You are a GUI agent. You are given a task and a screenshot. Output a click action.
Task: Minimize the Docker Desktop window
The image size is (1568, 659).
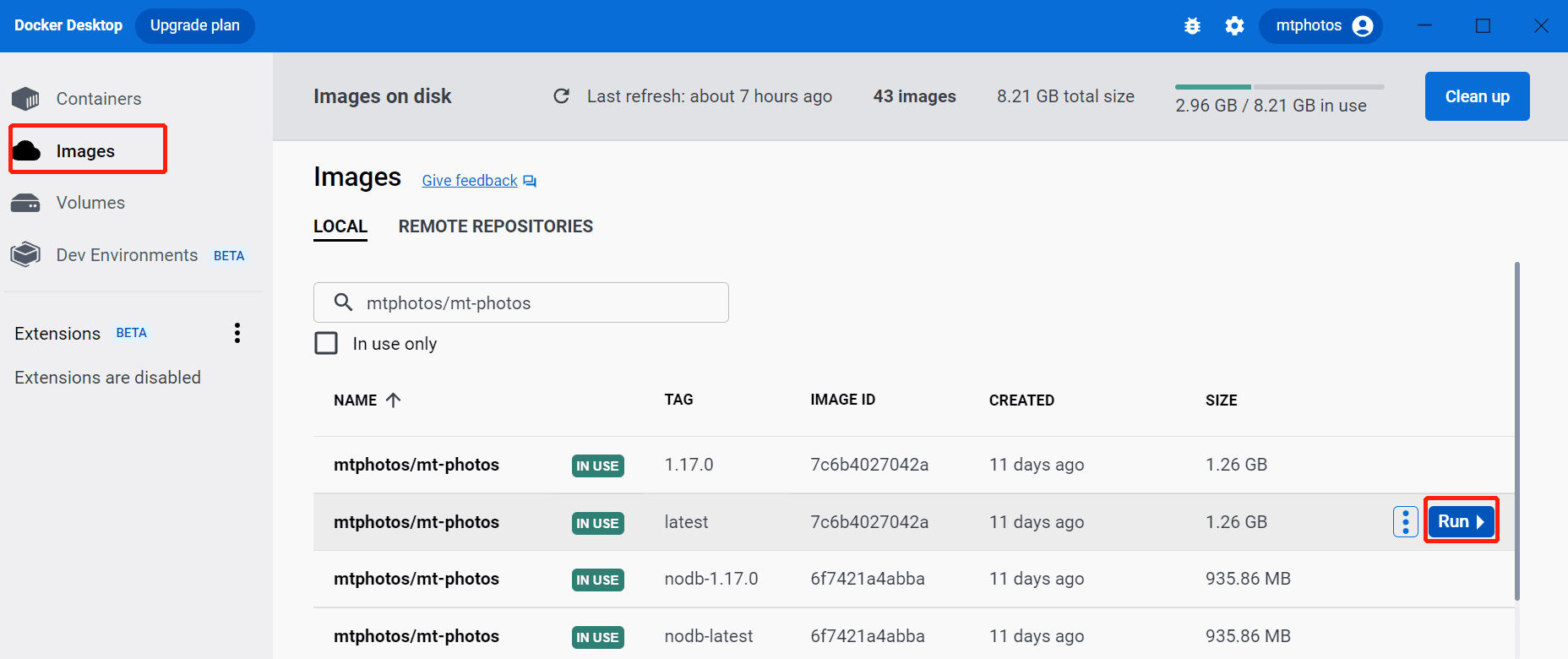1424,26
